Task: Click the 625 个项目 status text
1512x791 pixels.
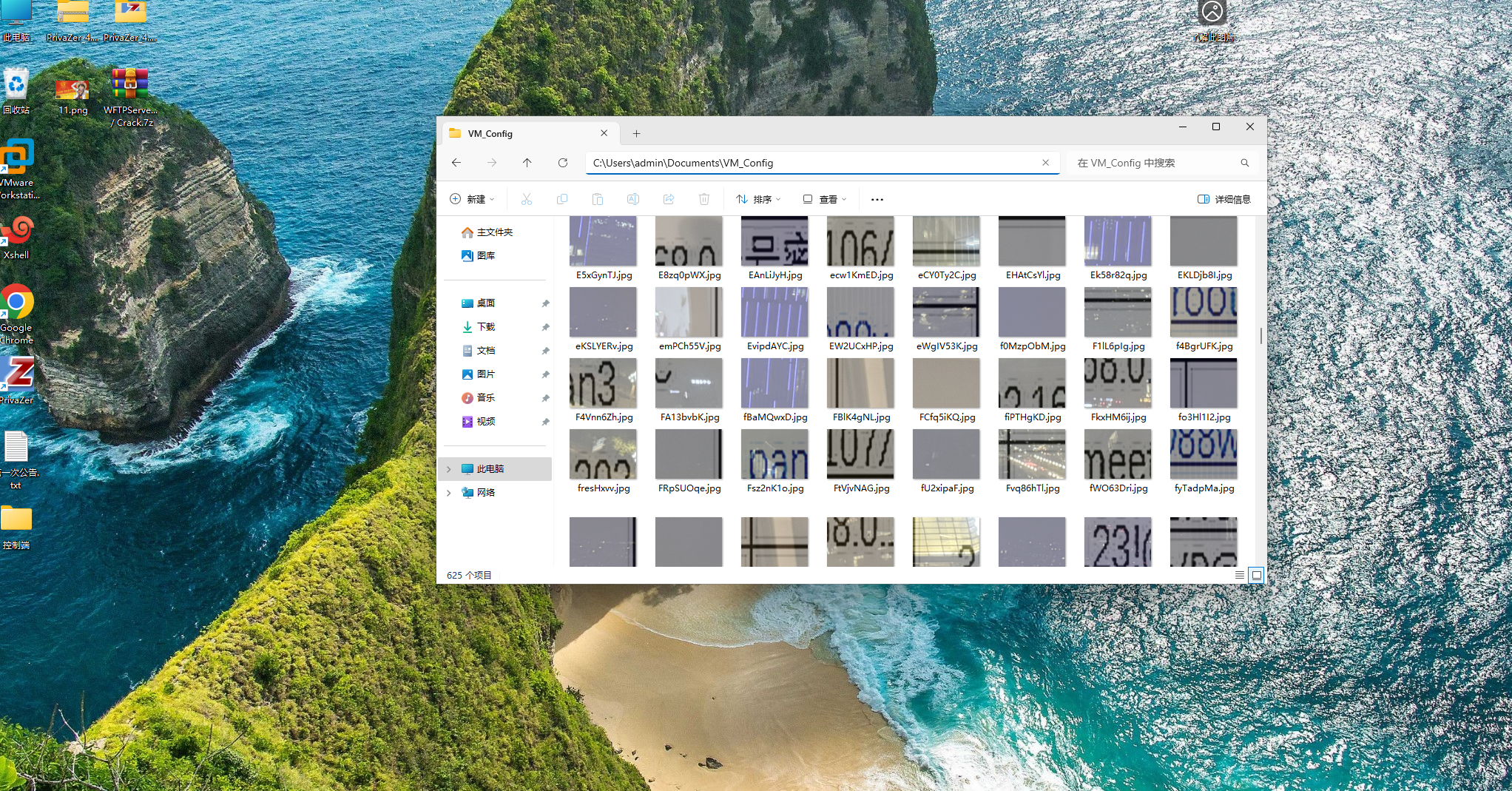Action: [469, 575]
